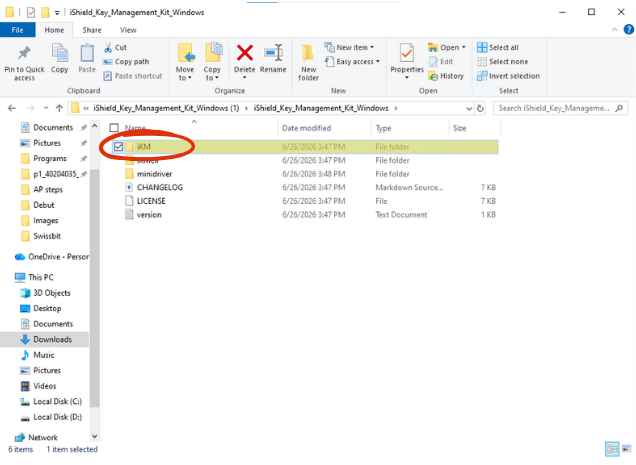Screen dimensions: 636x465
Task: Click the red Delete icon
Action: point(245,53)
